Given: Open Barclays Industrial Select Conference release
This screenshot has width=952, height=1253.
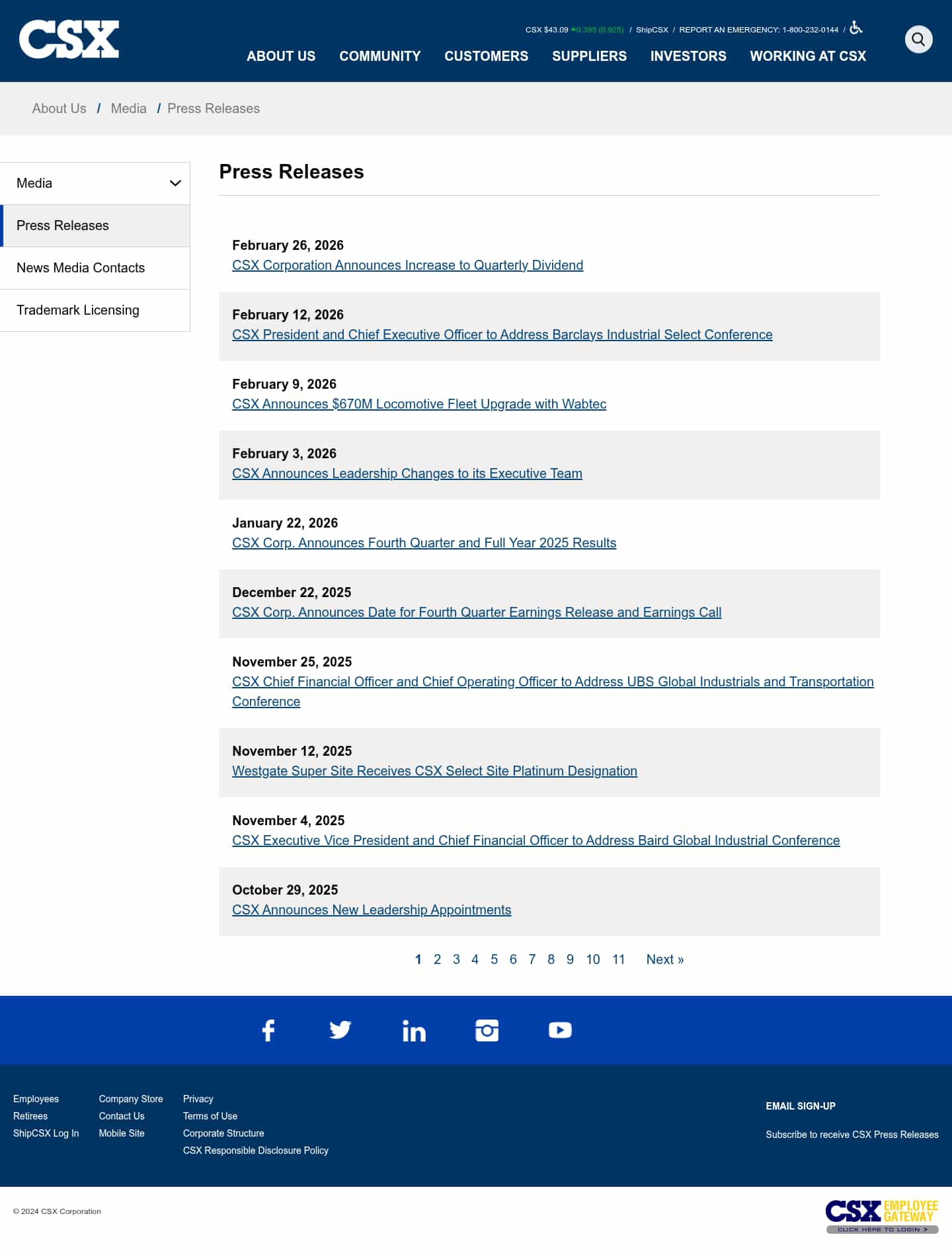Looking at the screenshot, I should click(x=502, y=335).
